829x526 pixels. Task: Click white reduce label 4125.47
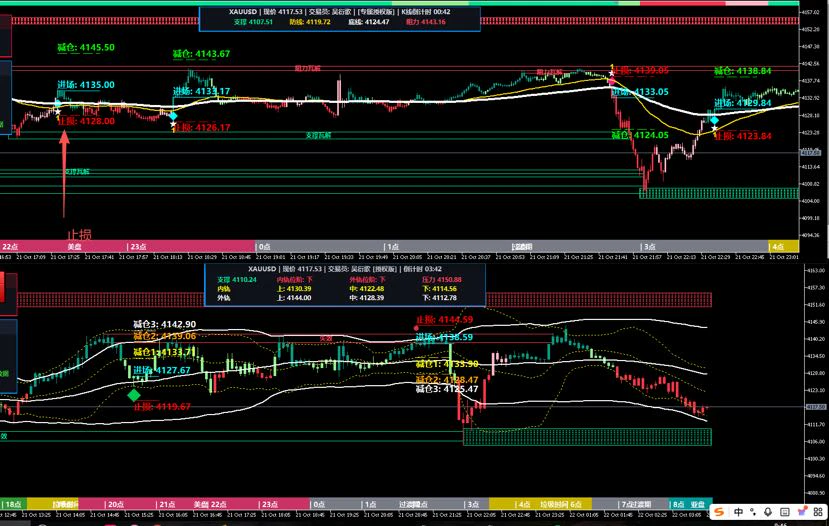pyautogui.click(x=447, y=390)
